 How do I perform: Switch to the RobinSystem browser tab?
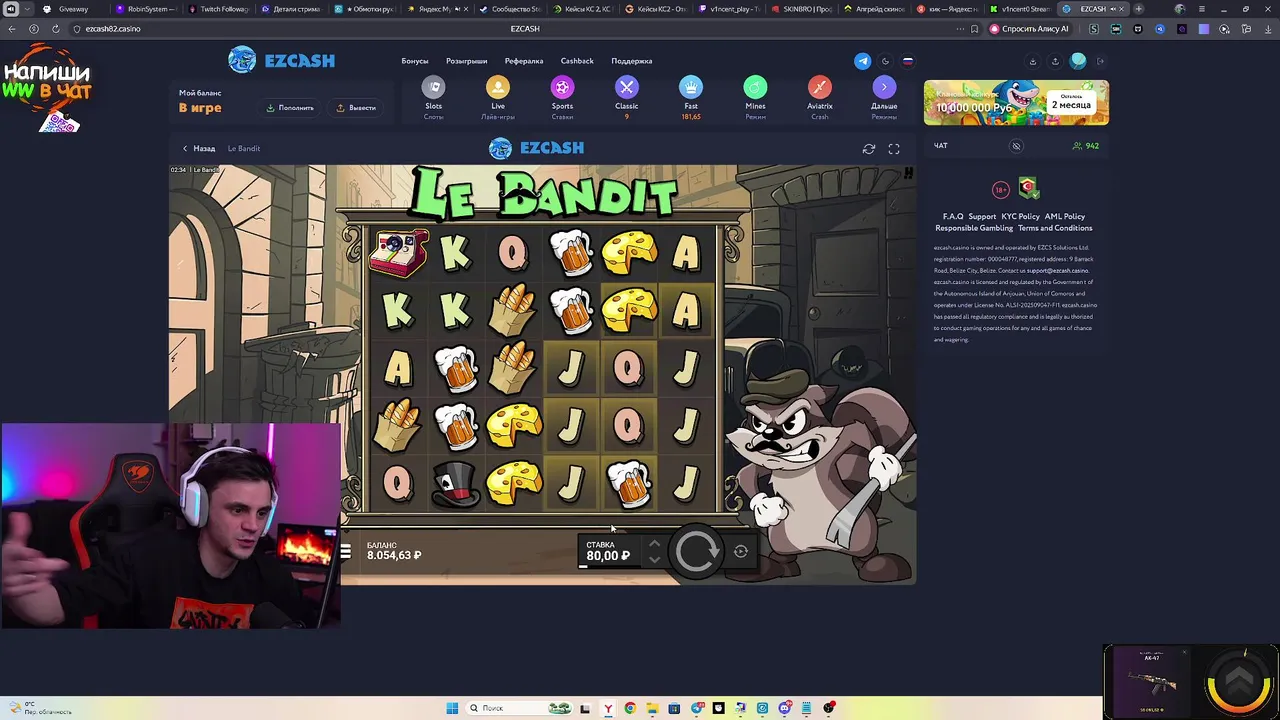tap(145, 9)
